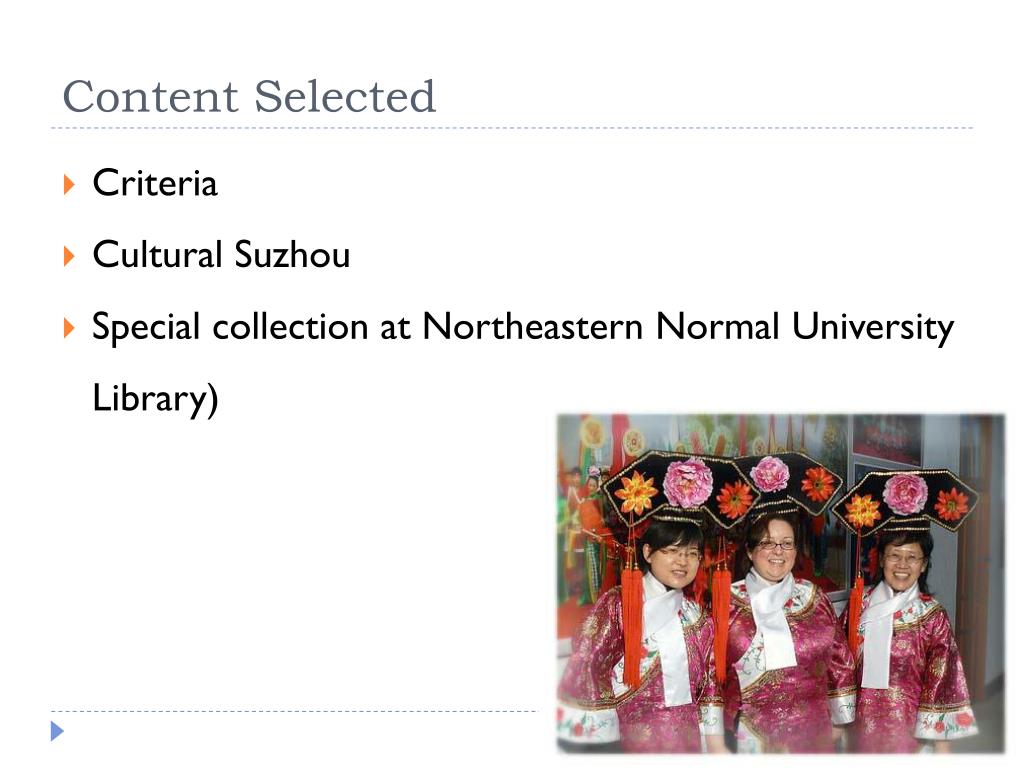Viewport: 1024px width, 768px height.
Task: Click the orange bullet arrow beside Criteria
Action: (69, 185)
